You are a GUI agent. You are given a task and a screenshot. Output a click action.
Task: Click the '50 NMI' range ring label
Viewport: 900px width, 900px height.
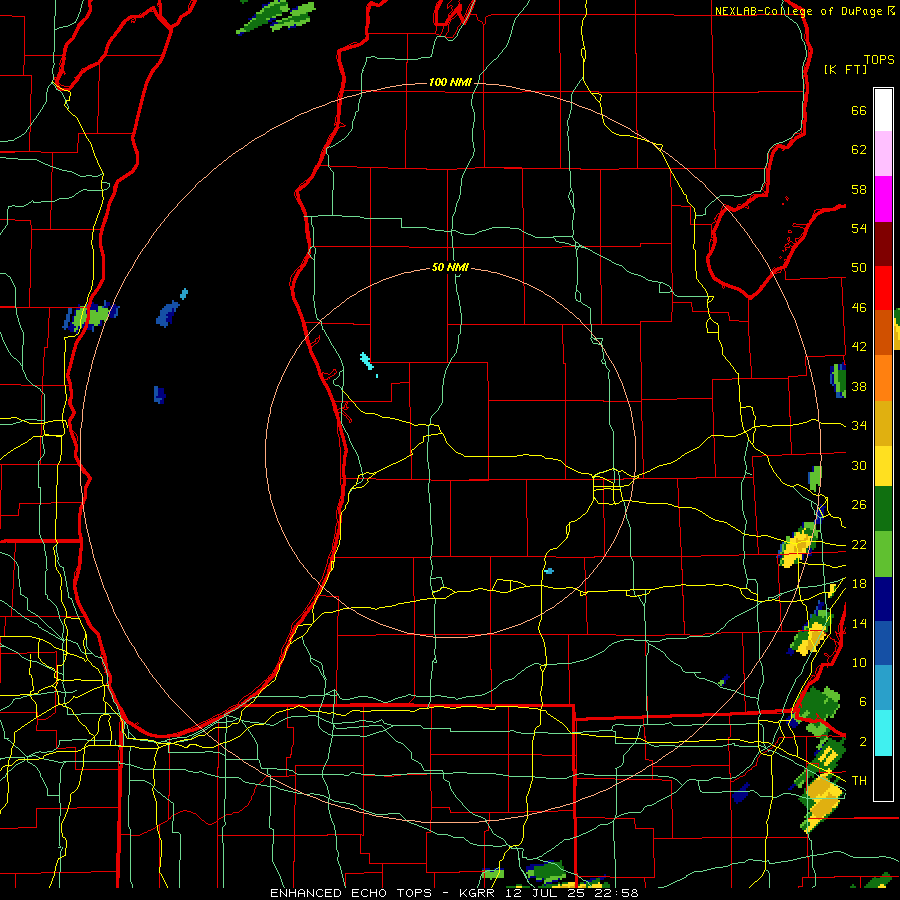point(450,267)
